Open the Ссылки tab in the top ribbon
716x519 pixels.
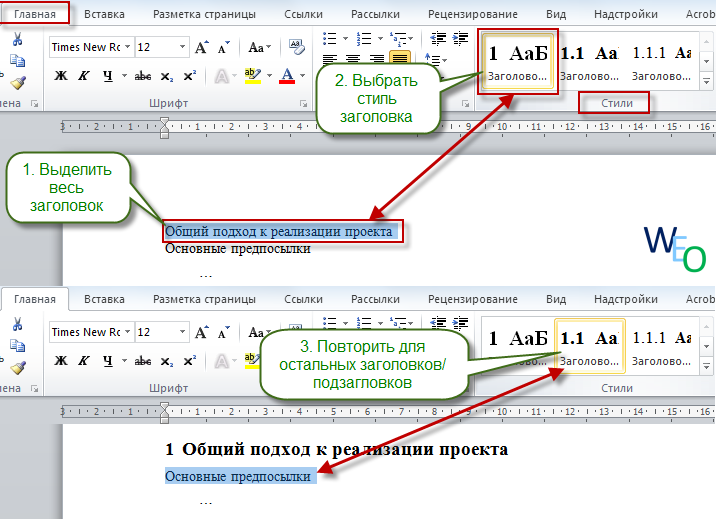(x=303, y=14)
